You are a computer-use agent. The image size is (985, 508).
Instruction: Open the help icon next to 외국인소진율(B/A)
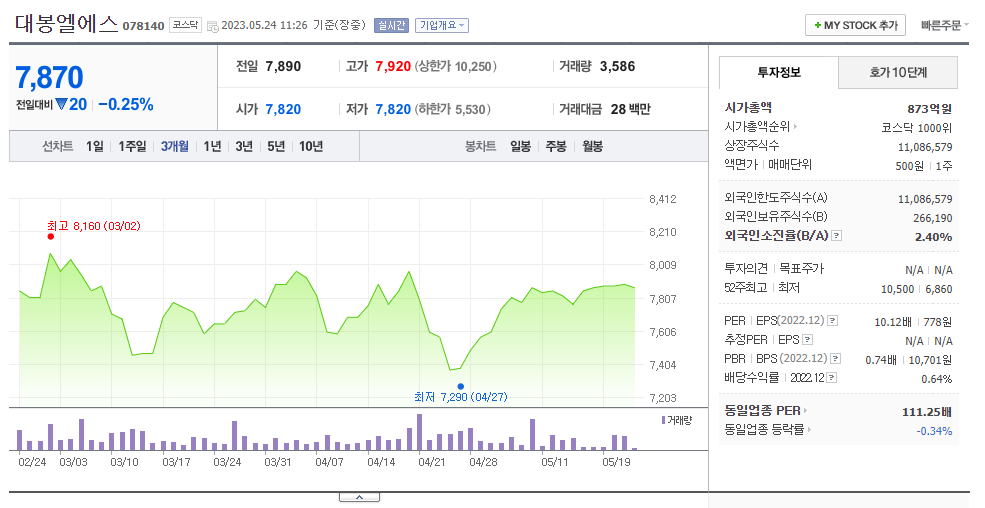[837, 236]
